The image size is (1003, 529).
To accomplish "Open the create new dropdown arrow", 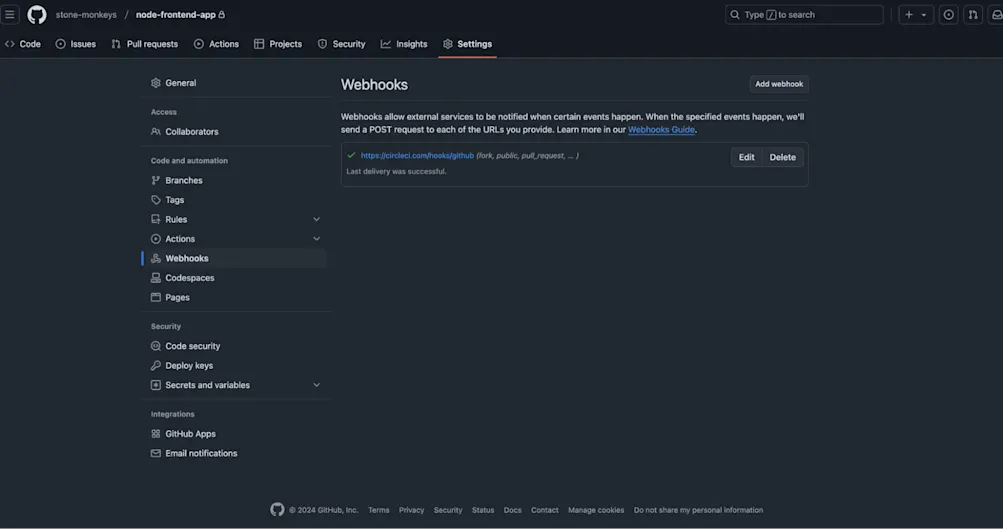I will pos(924,15).
